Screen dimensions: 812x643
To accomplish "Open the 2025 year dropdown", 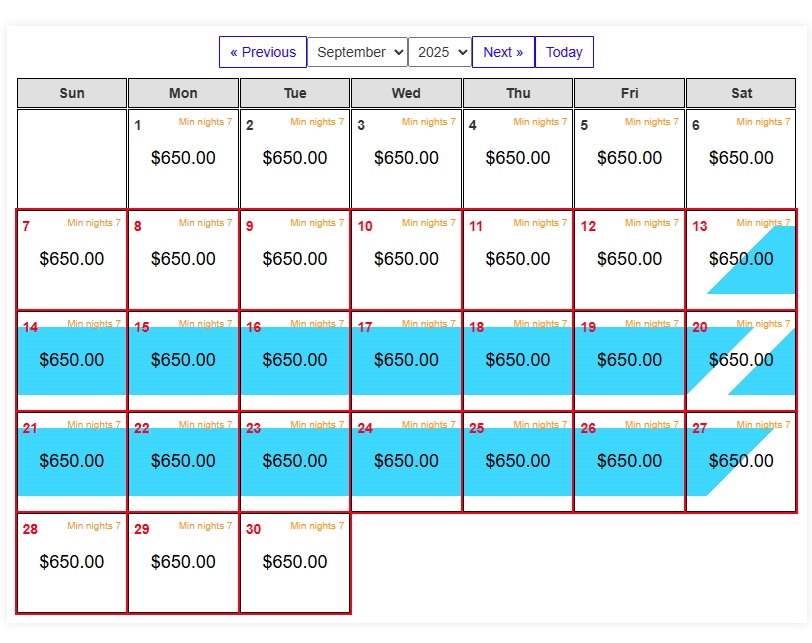I will (x=439, y=52).
